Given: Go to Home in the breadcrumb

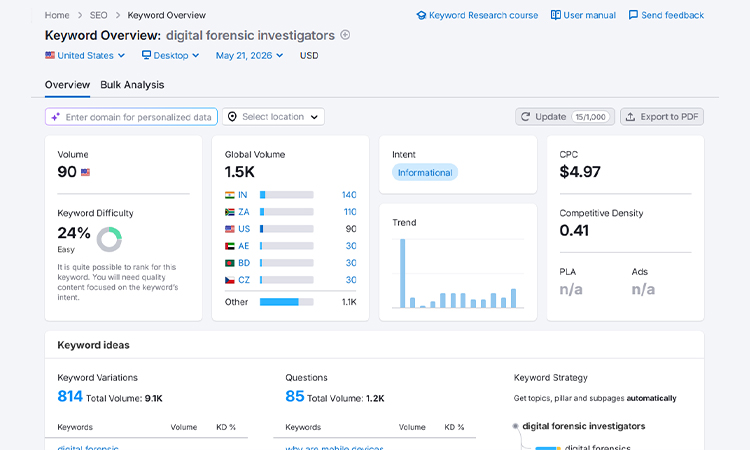Looking at the screenshot, I should pos(57,15).
